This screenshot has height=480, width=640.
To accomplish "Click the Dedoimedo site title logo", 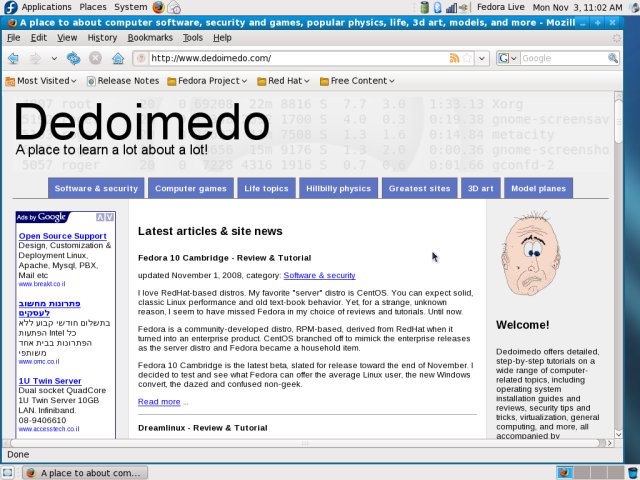I will (x=142, y=122).
